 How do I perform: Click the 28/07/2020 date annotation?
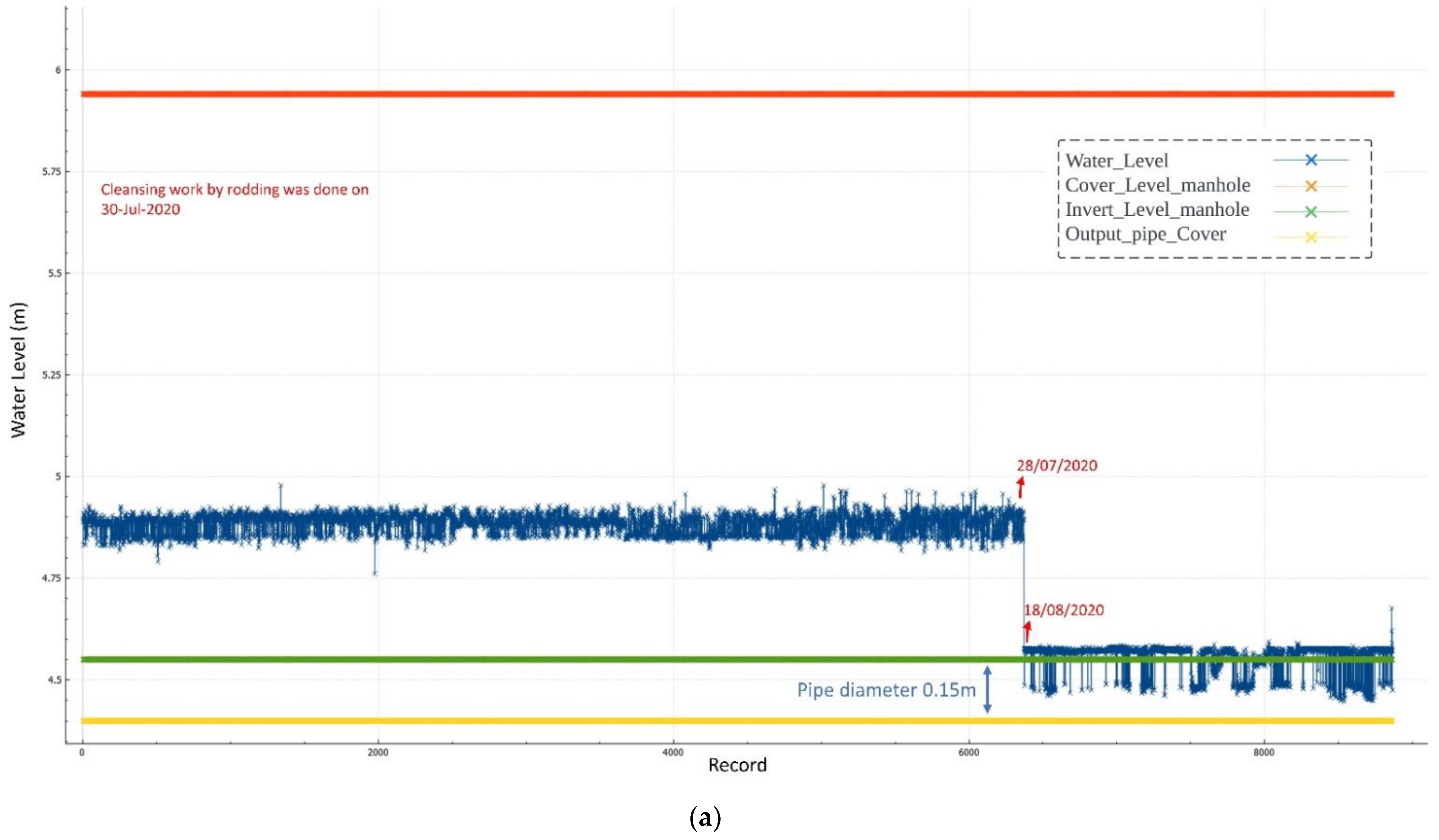tap(1057, 465)
